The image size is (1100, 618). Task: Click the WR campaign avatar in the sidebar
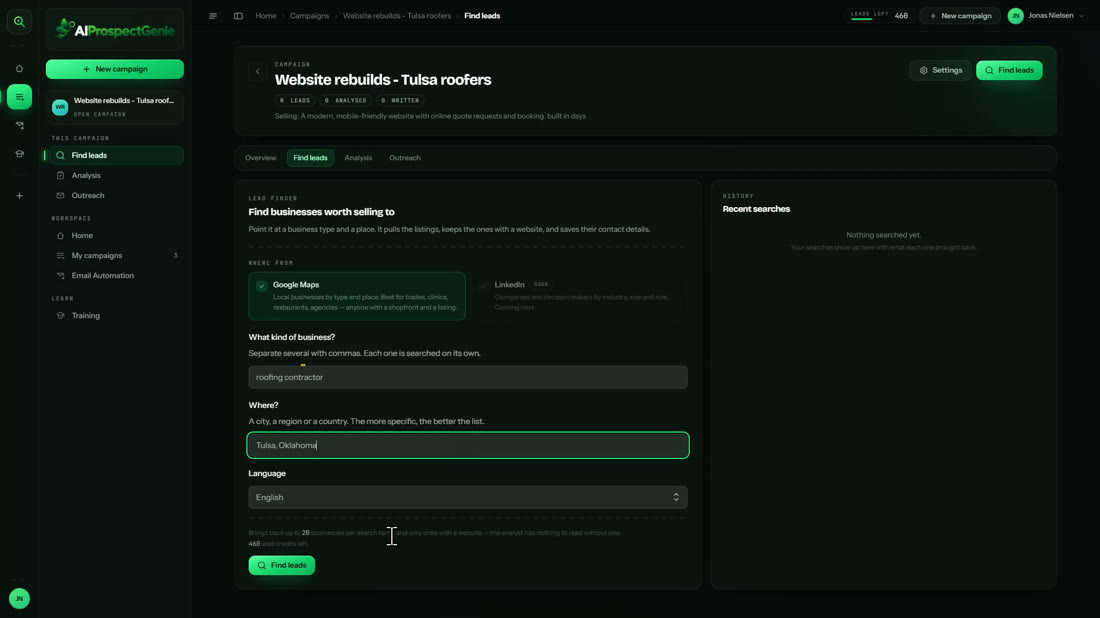tap(60, 107)
